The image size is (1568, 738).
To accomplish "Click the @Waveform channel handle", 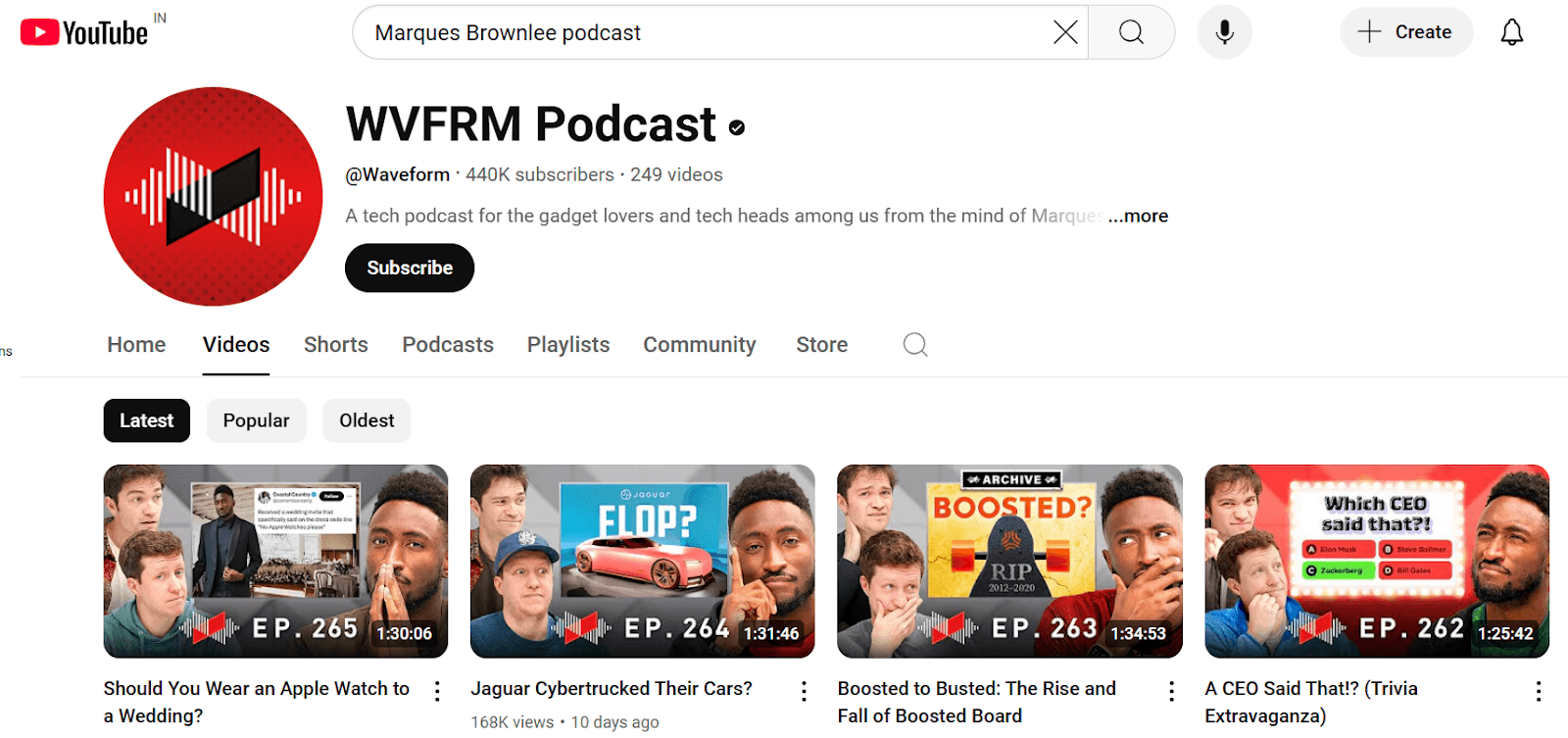I will point(397,174).
